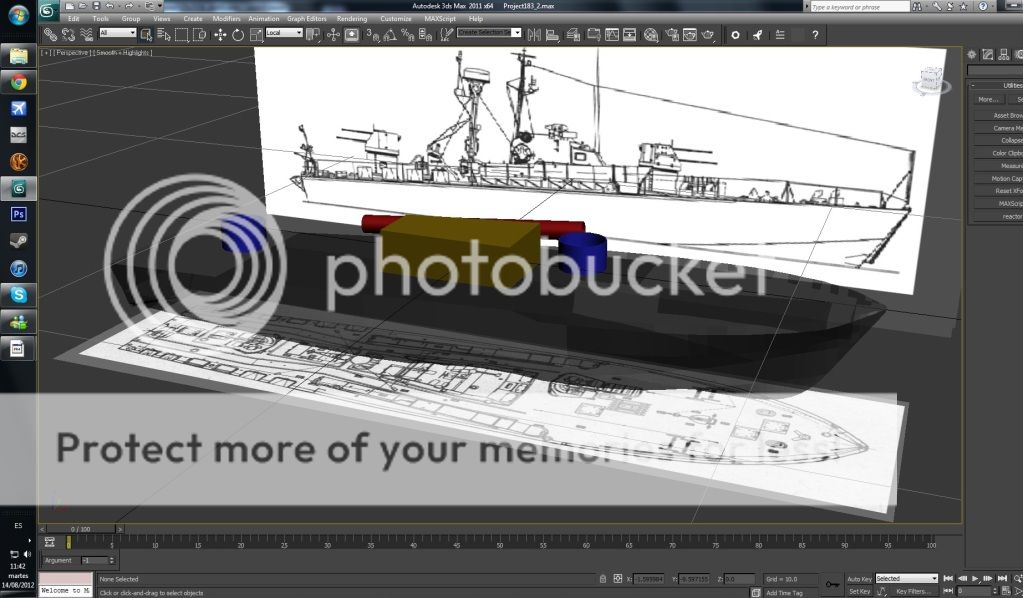Open the Material Editor
The height and width of the screenshot is (598, 1023).
(x=650, y=35)
